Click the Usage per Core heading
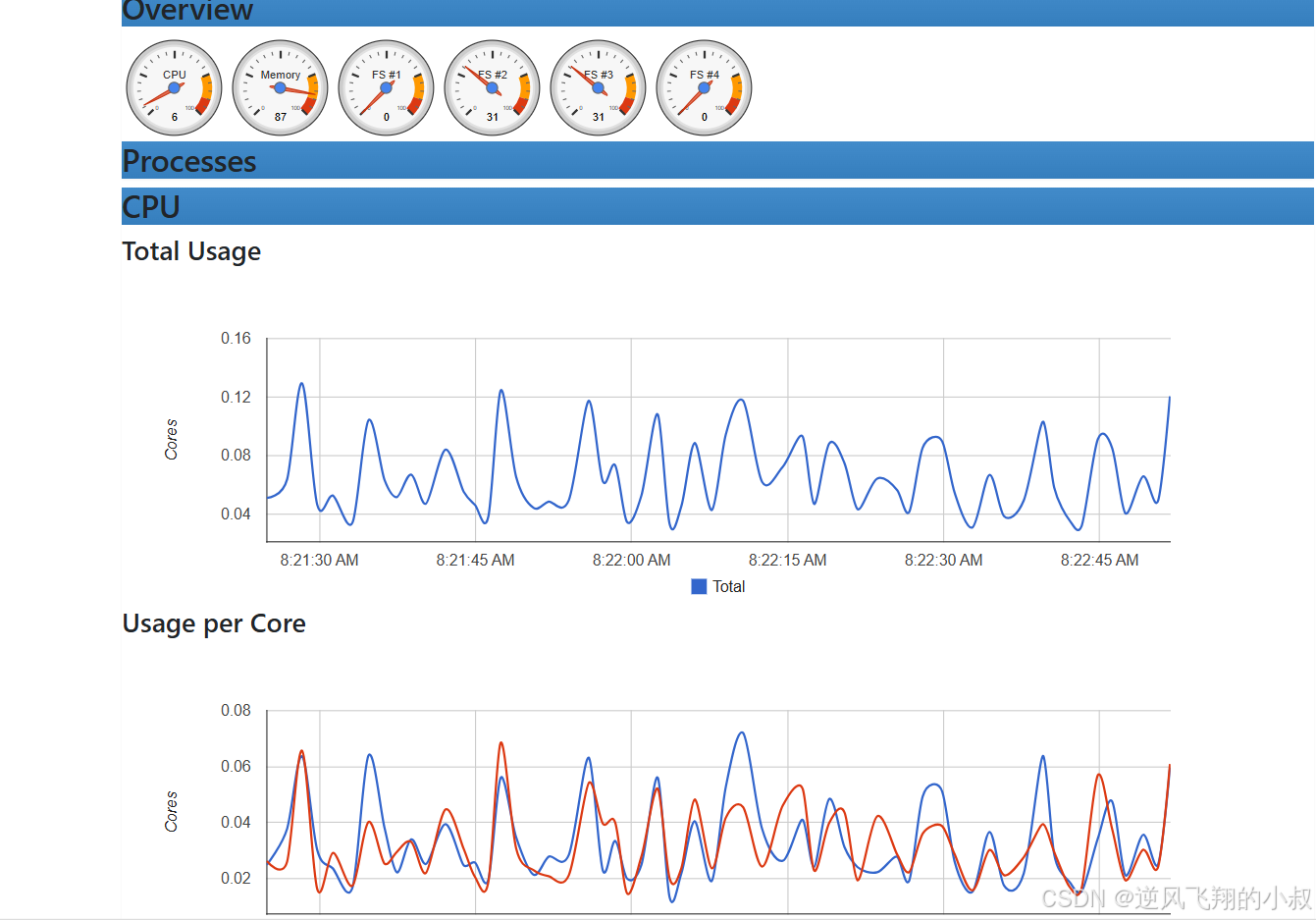Image resolution: width=1316 pixels, height=920 pixels. pyautogui.click(x=214, y=623)
